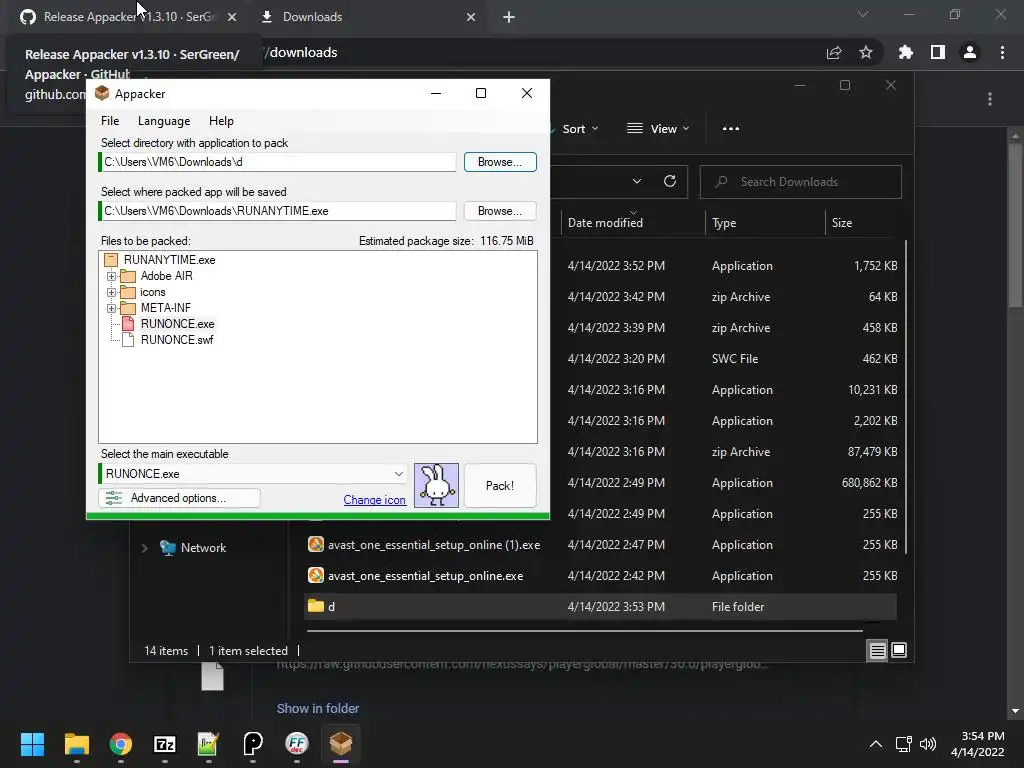The height and width of the screenshot is (768, 1024).
Task: Browse for the packed app save location
Action: (x=500, y=211)
